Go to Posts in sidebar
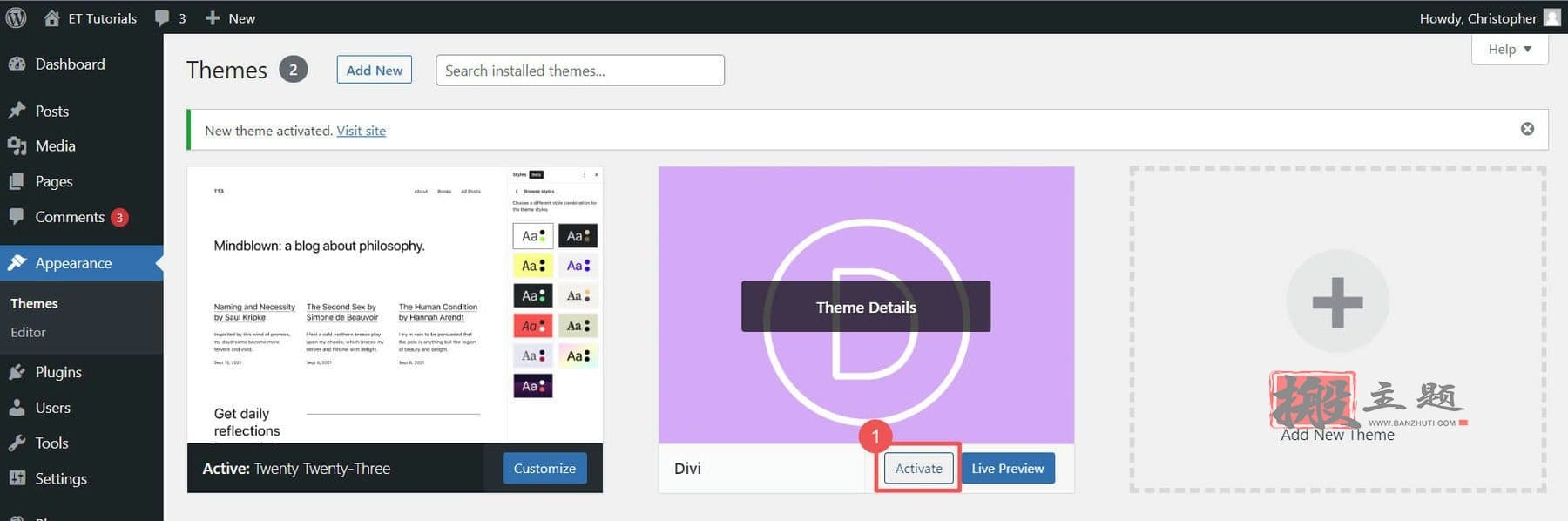1568x521 pixels. tap(51, 111)
